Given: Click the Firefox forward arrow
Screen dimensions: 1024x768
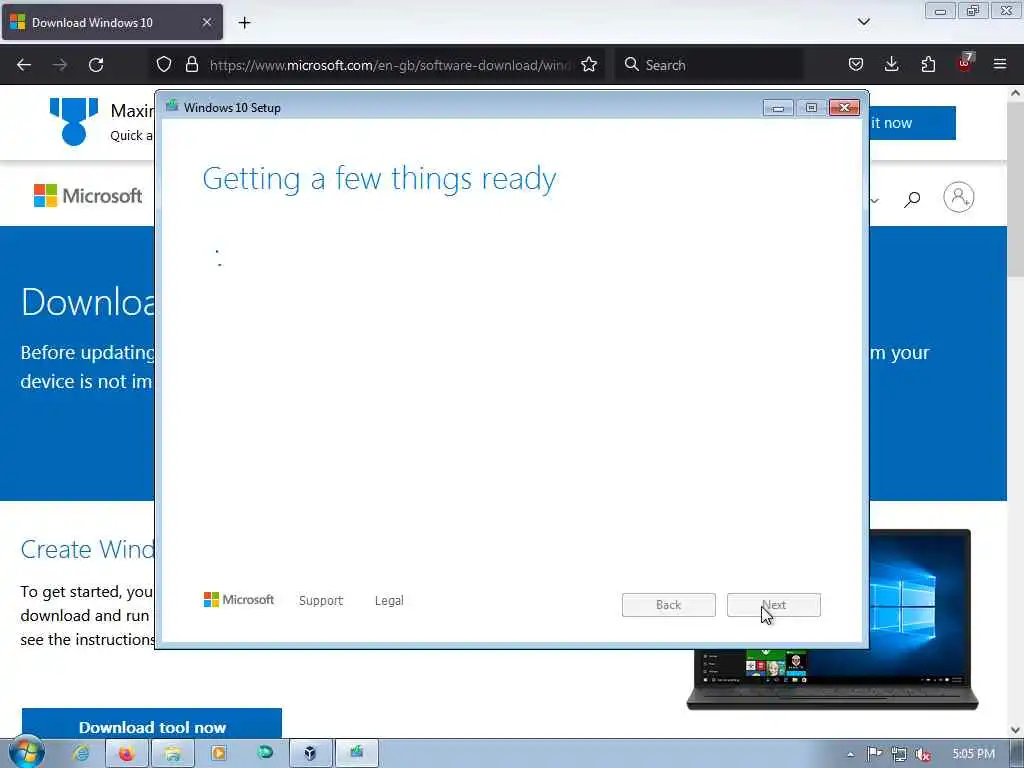Looking at the screenshot, I should [x=60, y=65].
